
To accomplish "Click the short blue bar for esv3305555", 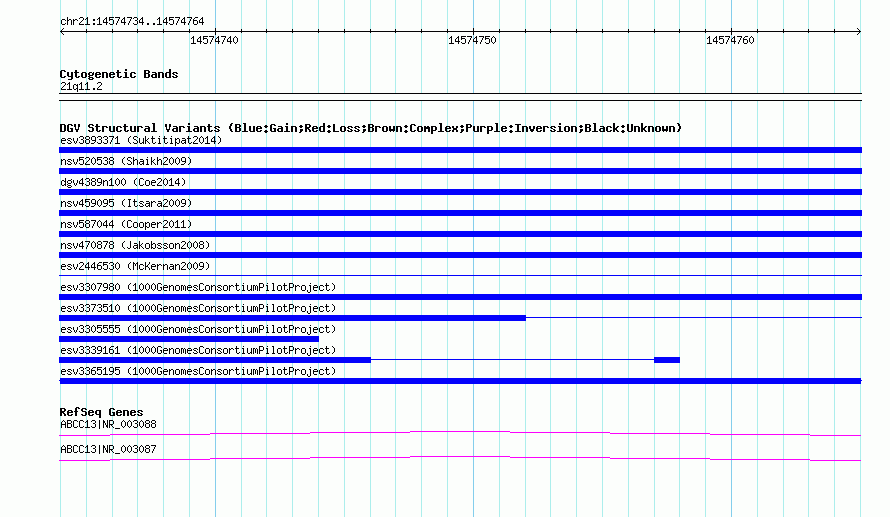I will (189, 339).
